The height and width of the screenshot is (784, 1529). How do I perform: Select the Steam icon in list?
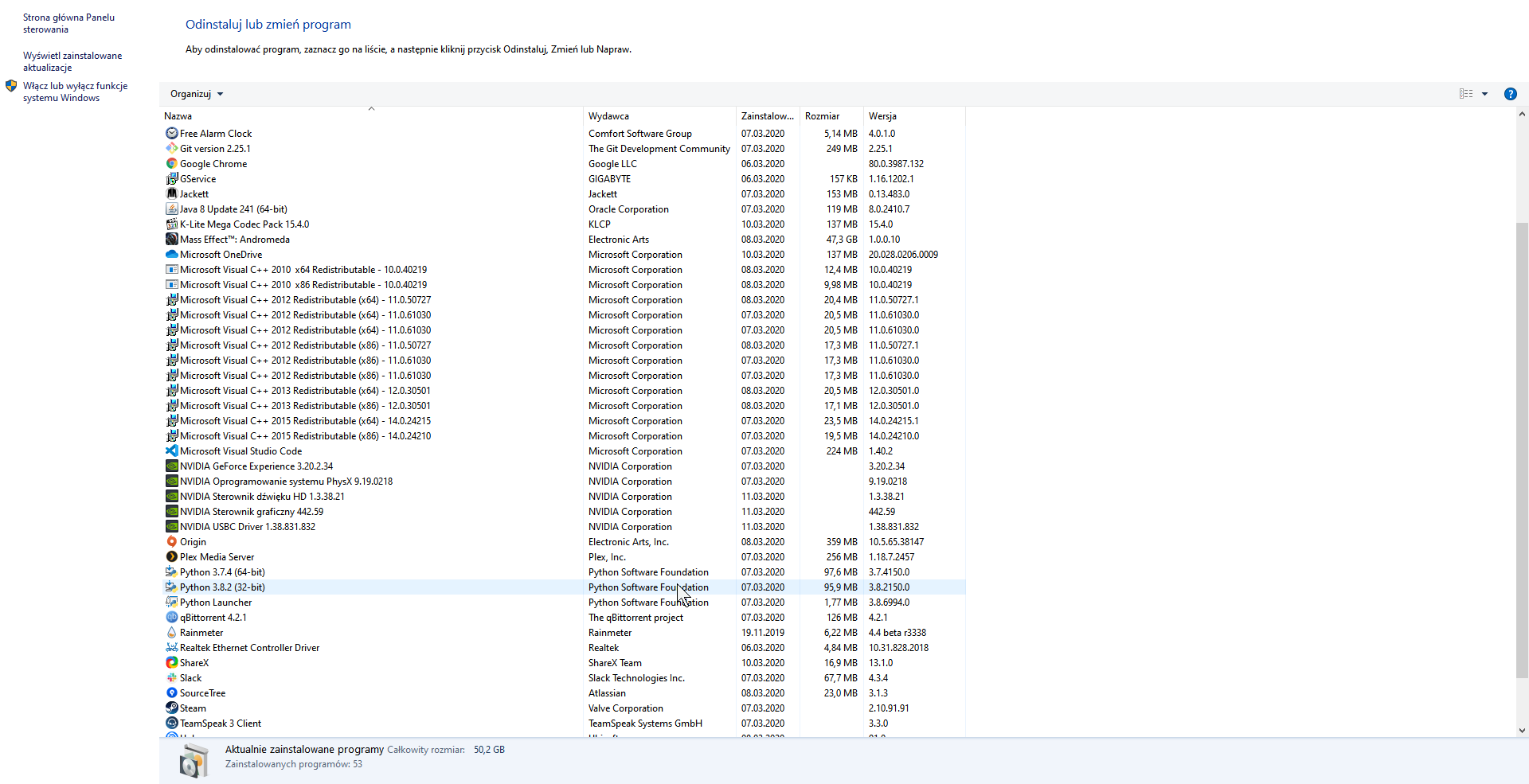[171, 708]
